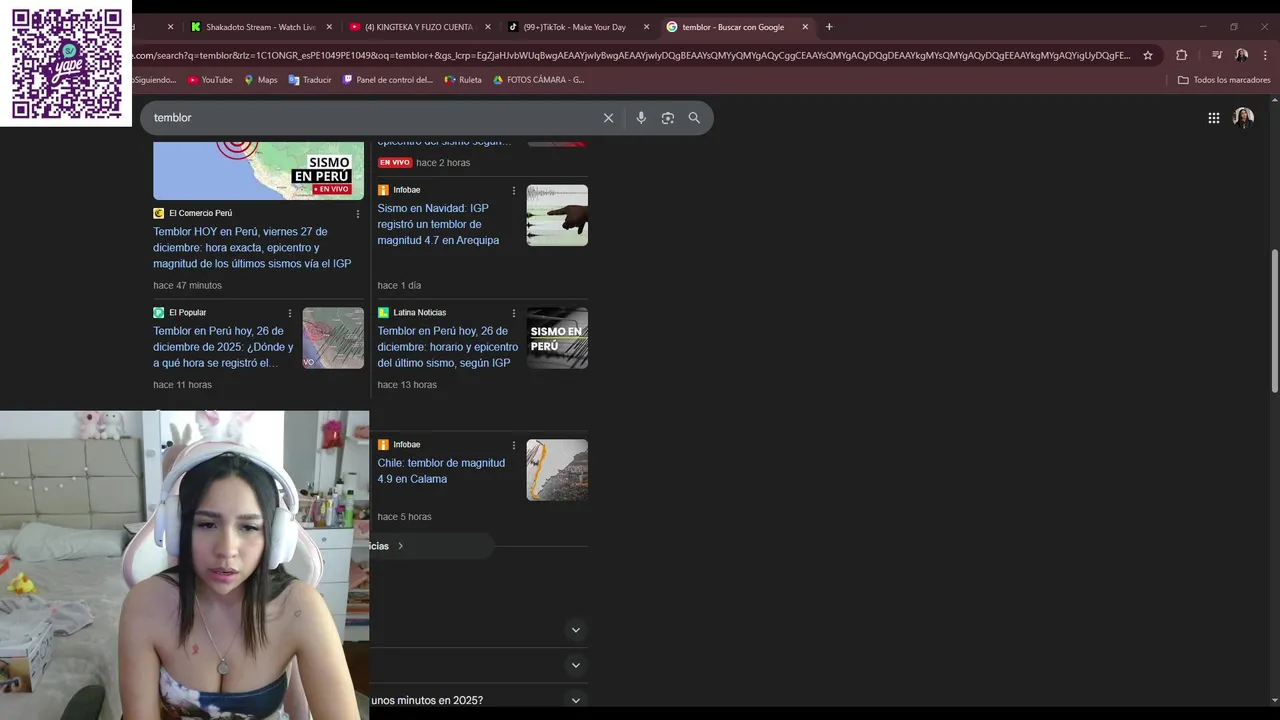Viewport: 1280px width, 720px height.
Task: Open the Traducir bookmark
Action: click(x=310, y=80)
